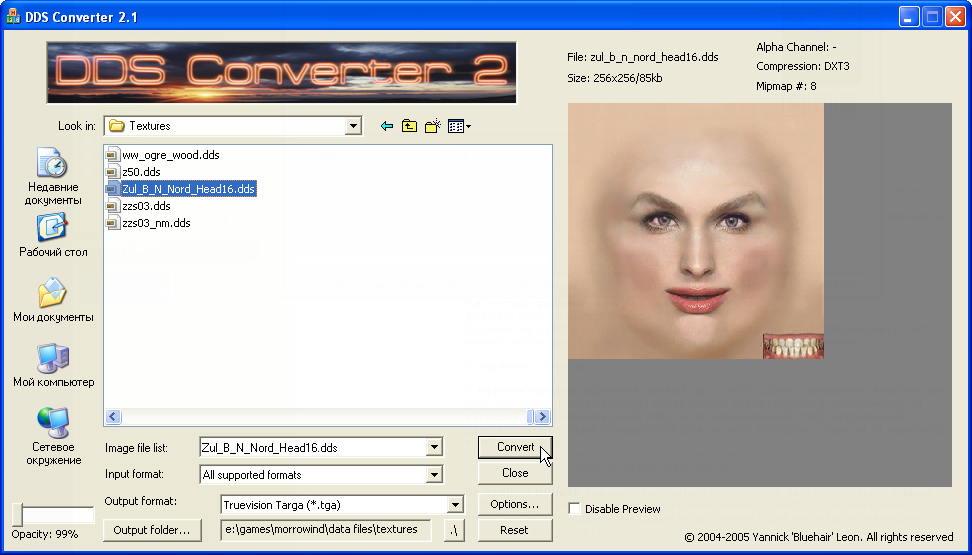Open Мои документы shortcut

[x=53, y=301]
